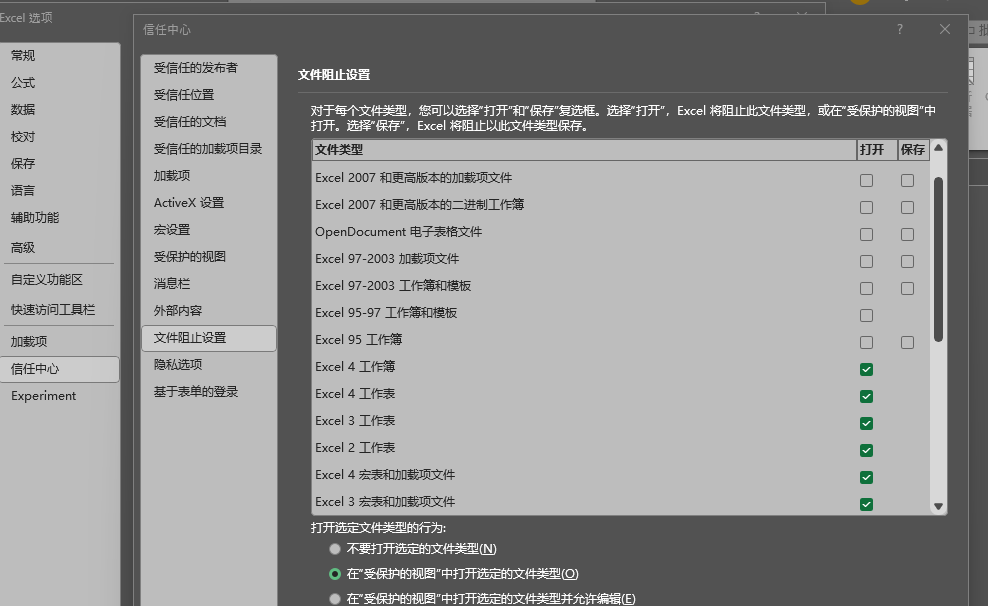This screenshot has height=606, width=988.
Task: Open 基于表单的登录 section
Action: tap(209, 392)
